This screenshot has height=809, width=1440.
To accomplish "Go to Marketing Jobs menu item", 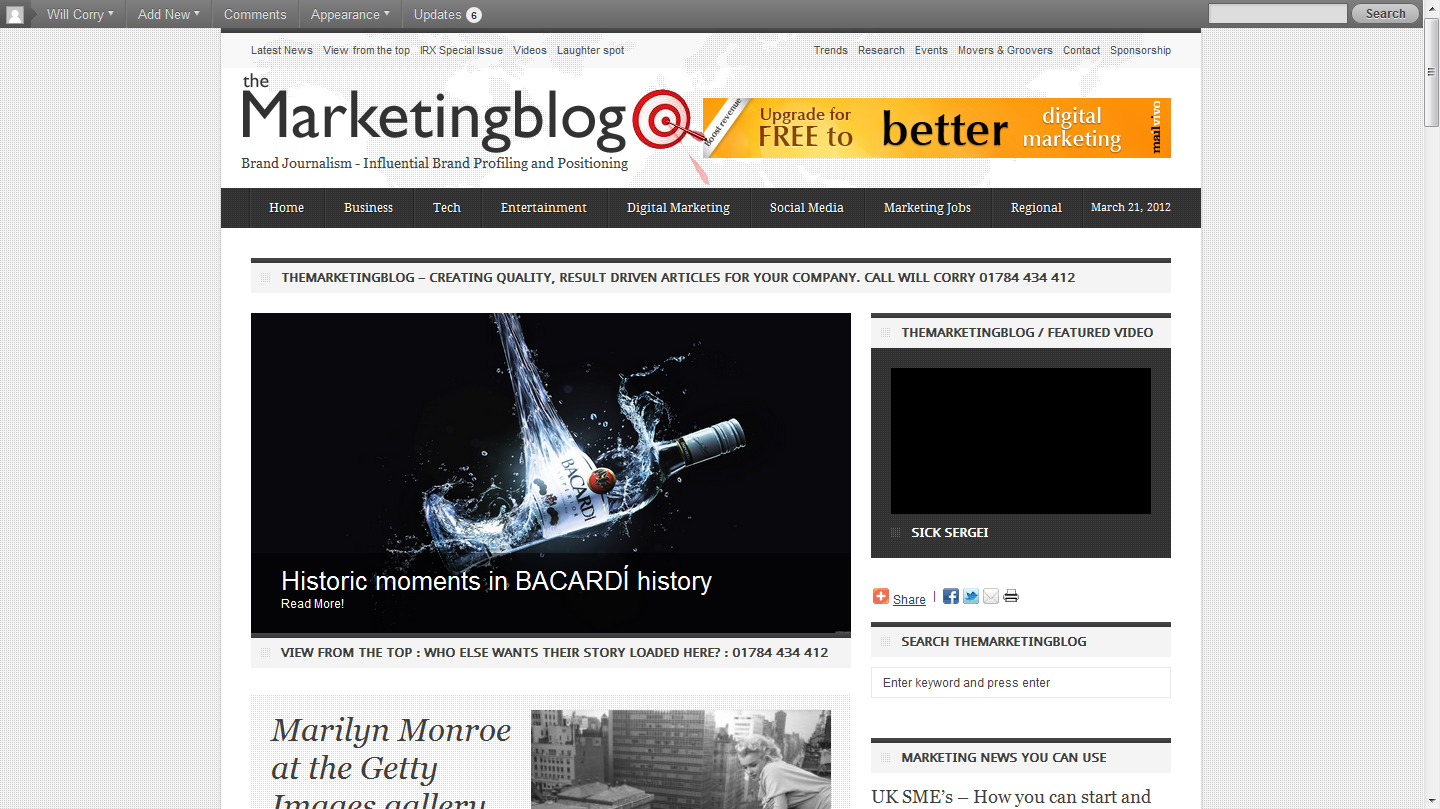I will click(927, 208).
